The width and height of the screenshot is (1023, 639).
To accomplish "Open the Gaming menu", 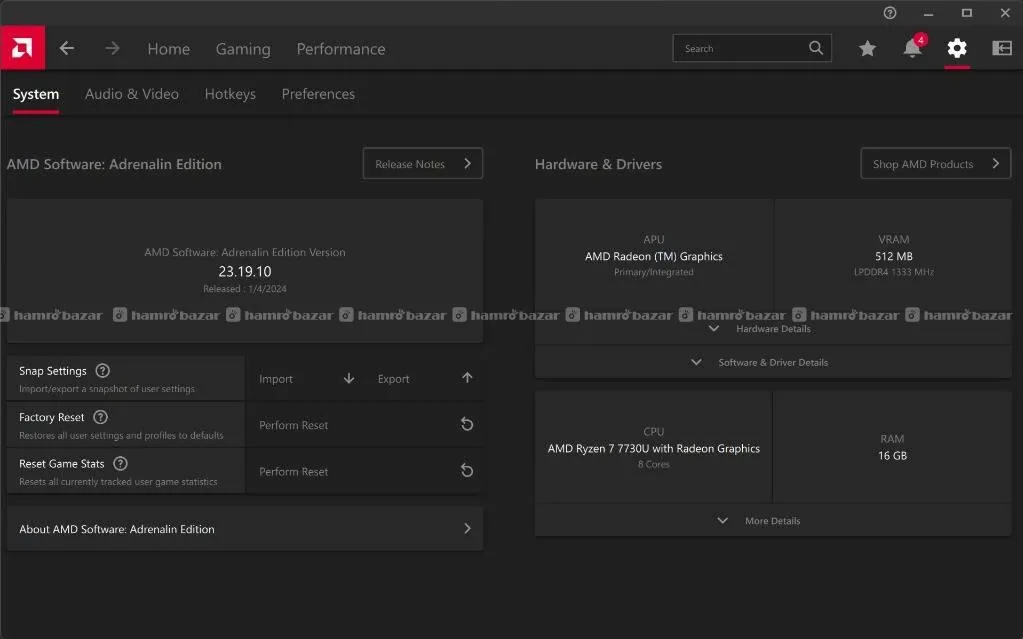I will (x=243, y=49).
